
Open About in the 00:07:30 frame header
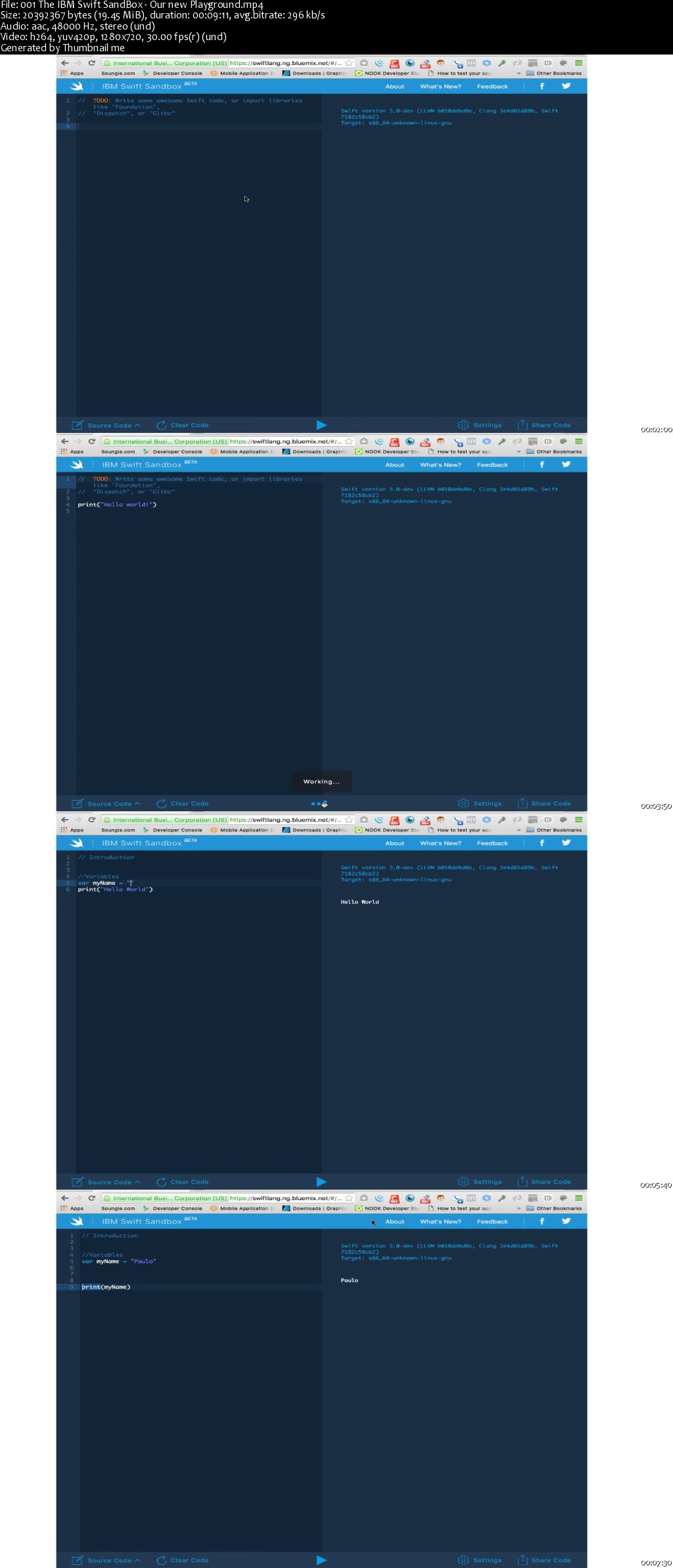point(395,1221)
